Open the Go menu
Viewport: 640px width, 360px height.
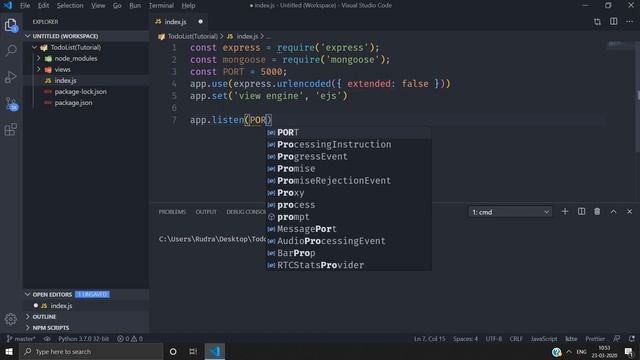(117, 6)
